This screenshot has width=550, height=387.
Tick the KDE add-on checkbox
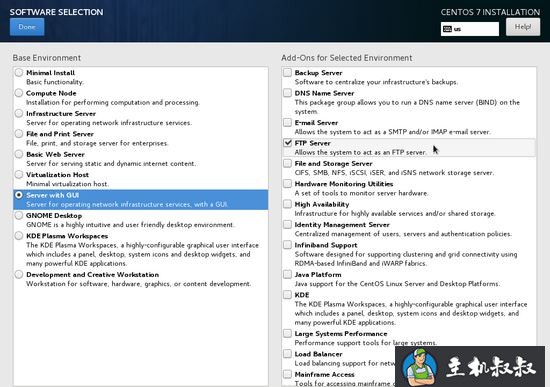[x=288, y=294]
